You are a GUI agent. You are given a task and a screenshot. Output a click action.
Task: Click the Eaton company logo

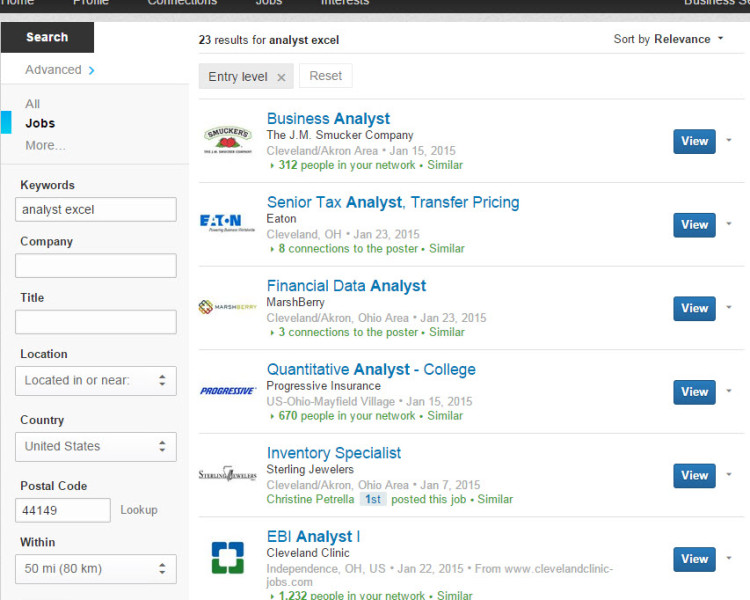228,223
